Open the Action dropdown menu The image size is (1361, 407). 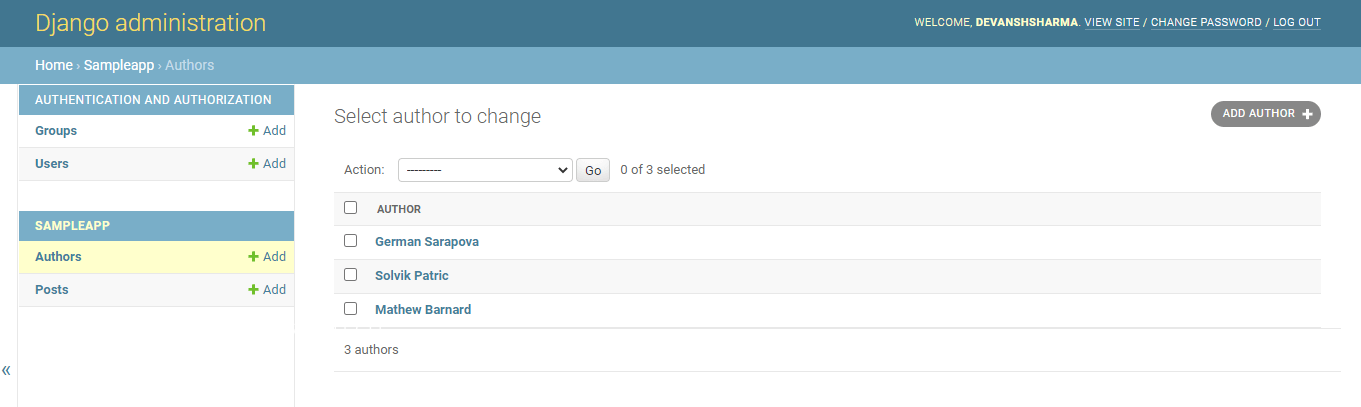click(485, 170)
